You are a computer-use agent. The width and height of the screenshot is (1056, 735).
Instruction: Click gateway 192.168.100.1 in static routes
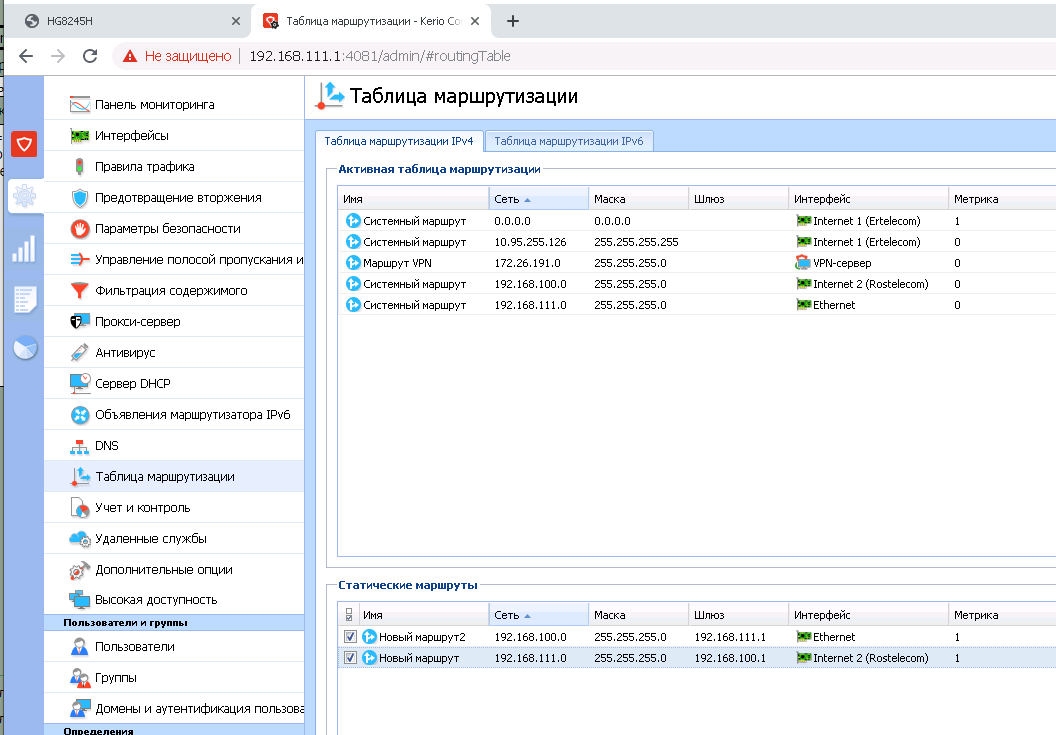click(730, 658)
